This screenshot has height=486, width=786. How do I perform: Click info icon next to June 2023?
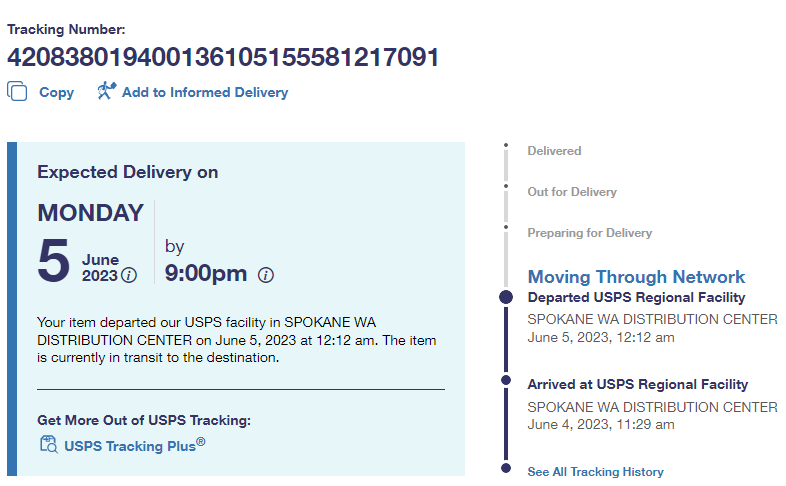[x=129, y=275]
